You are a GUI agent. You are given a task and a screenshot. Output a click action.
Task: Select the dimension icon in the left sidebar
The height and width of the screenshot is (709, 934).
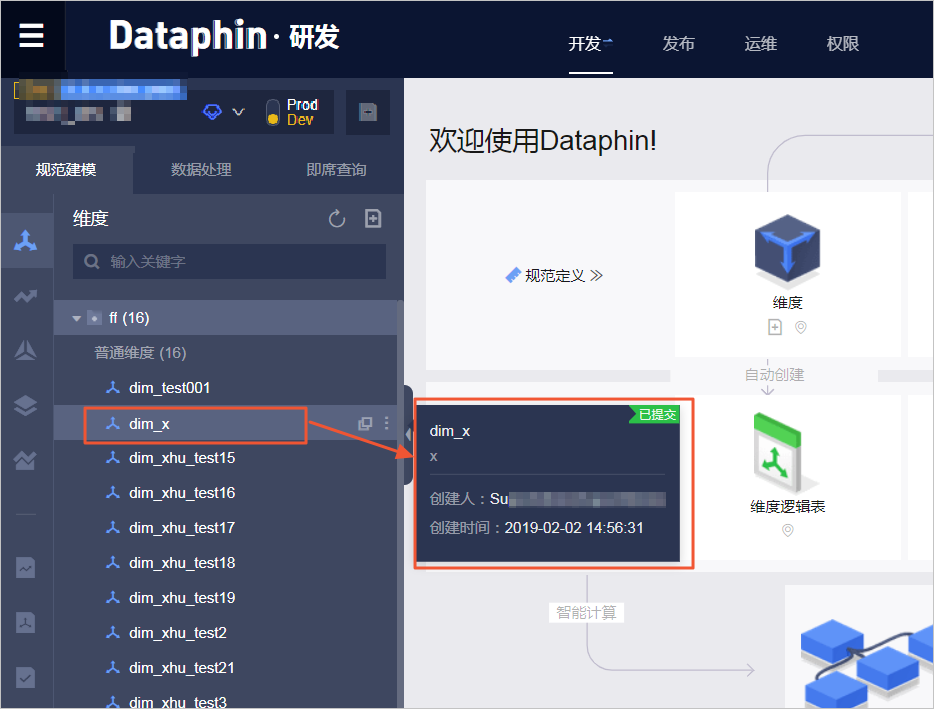(26, 241)
